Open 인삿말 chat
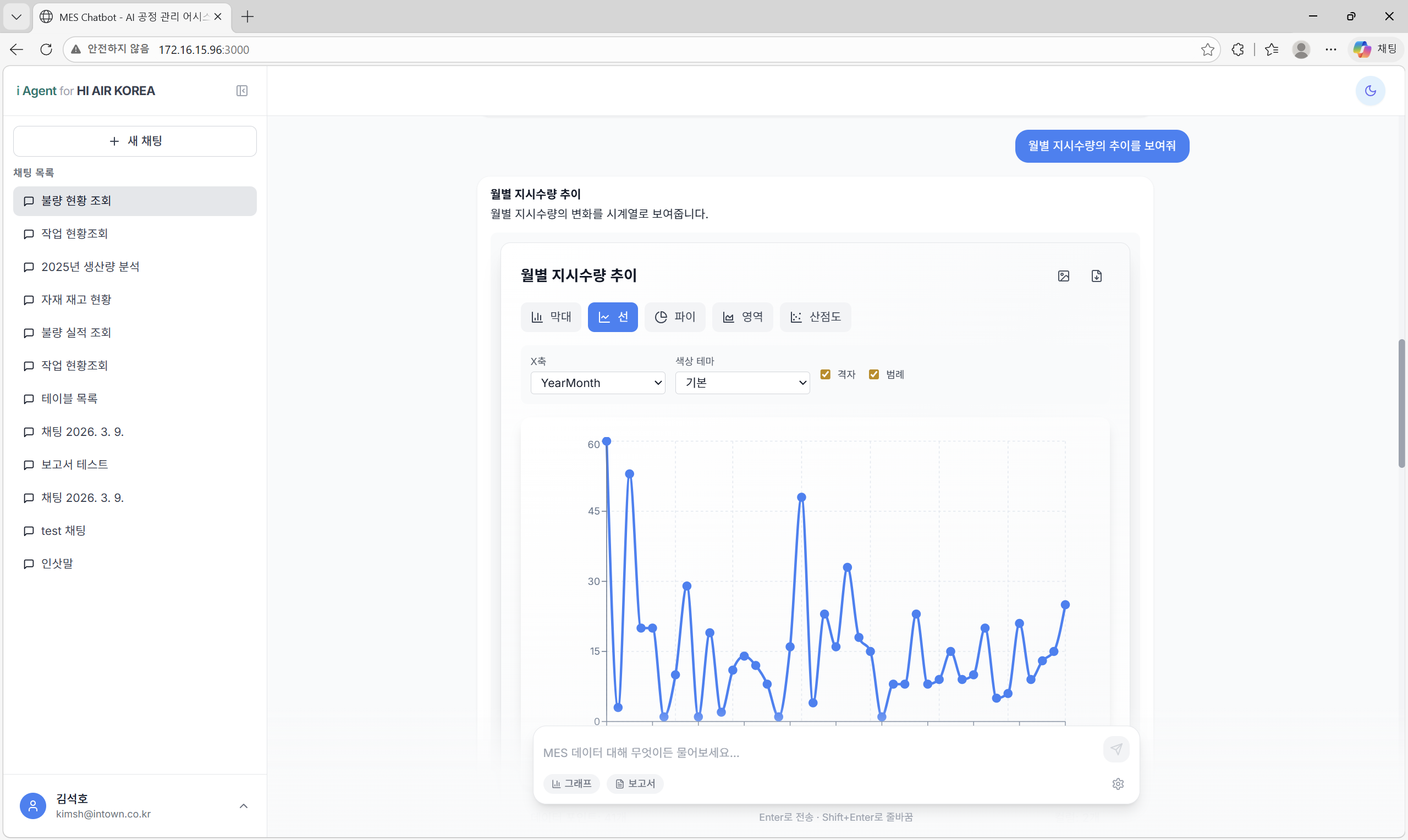This screenshot has width=1408, height=840. coord(135,564)
